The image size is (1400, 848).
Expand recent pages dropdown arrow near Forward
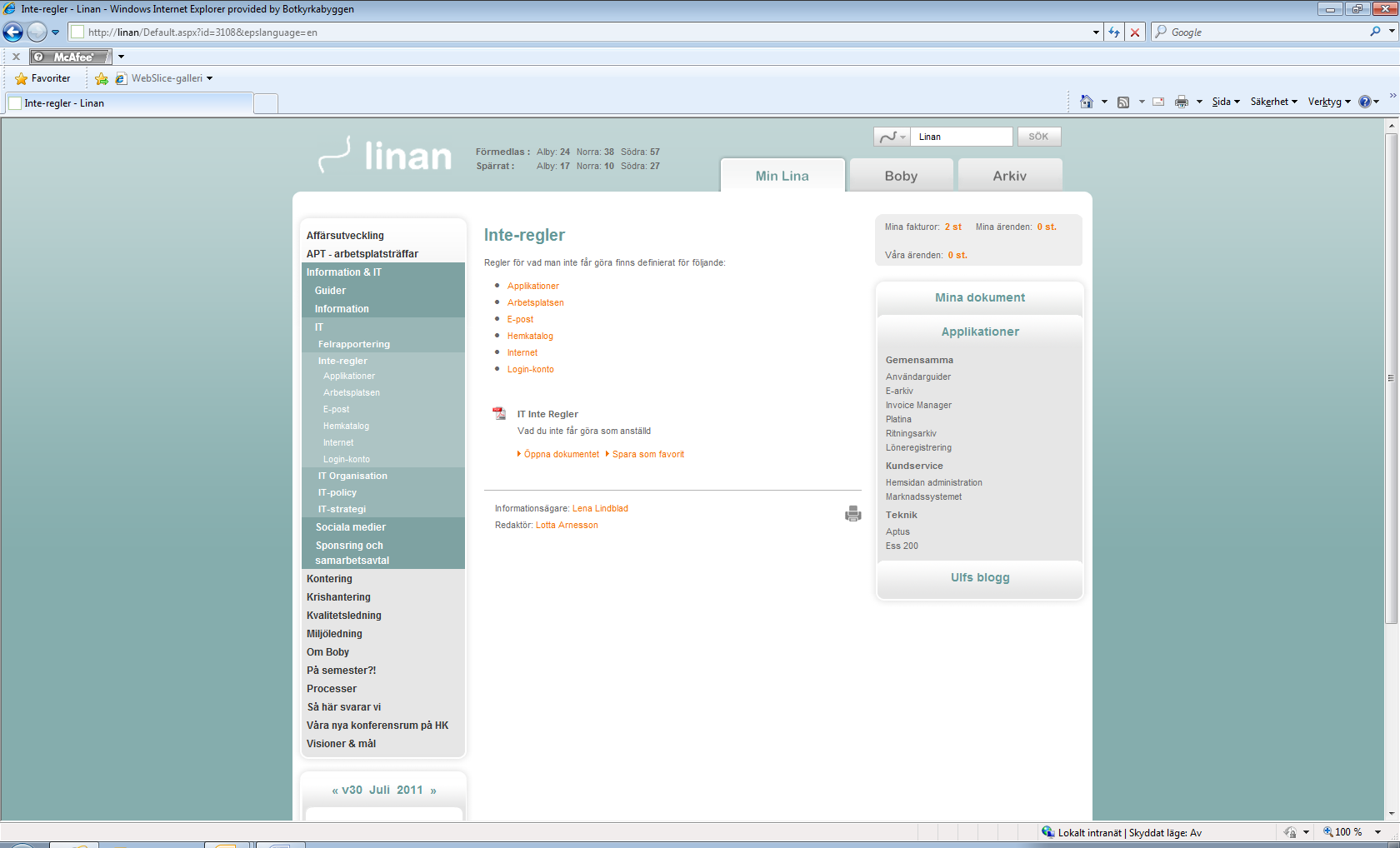point(56,32)
